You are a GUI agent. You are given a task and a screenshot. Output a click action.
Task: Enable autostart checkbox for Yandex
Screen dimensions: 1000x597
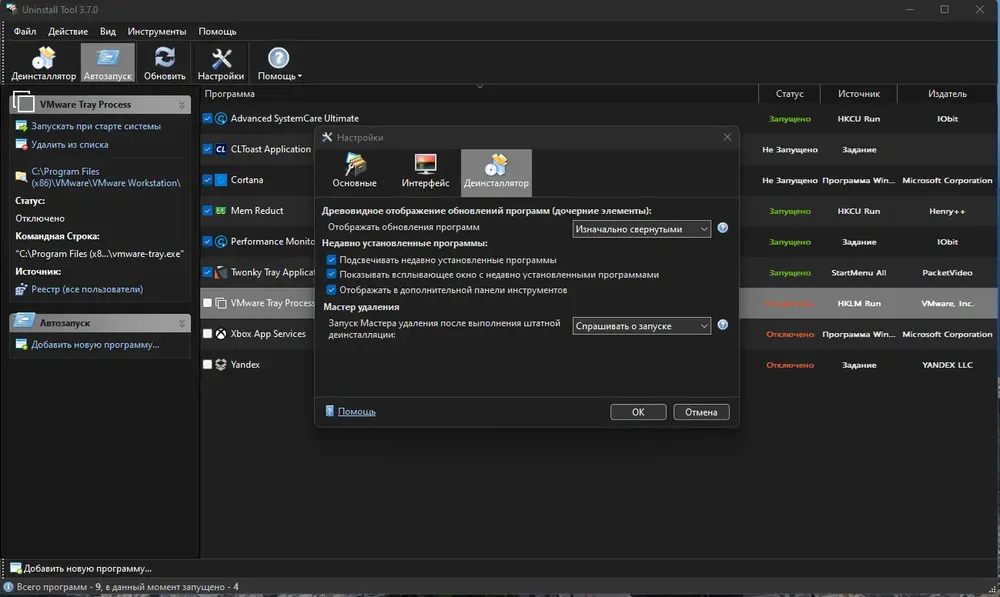pyautogui.click(x=207, y=364)
